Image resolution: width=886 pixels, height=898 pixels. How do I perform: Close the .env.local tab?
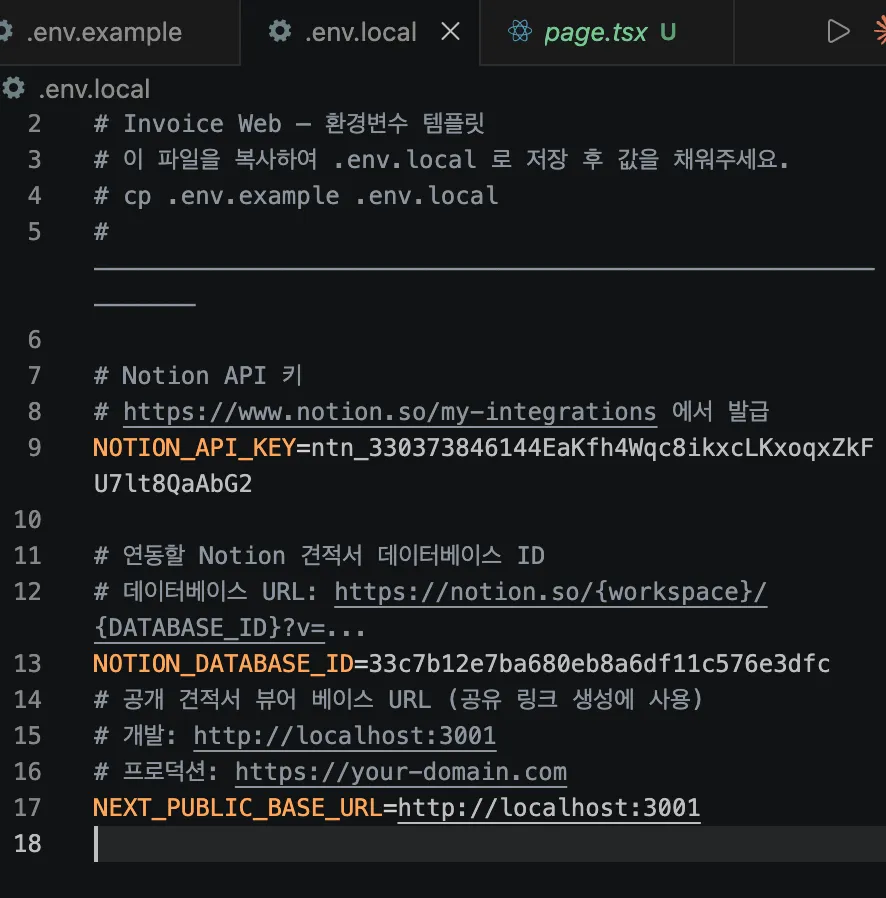click(x=450, y=31)
